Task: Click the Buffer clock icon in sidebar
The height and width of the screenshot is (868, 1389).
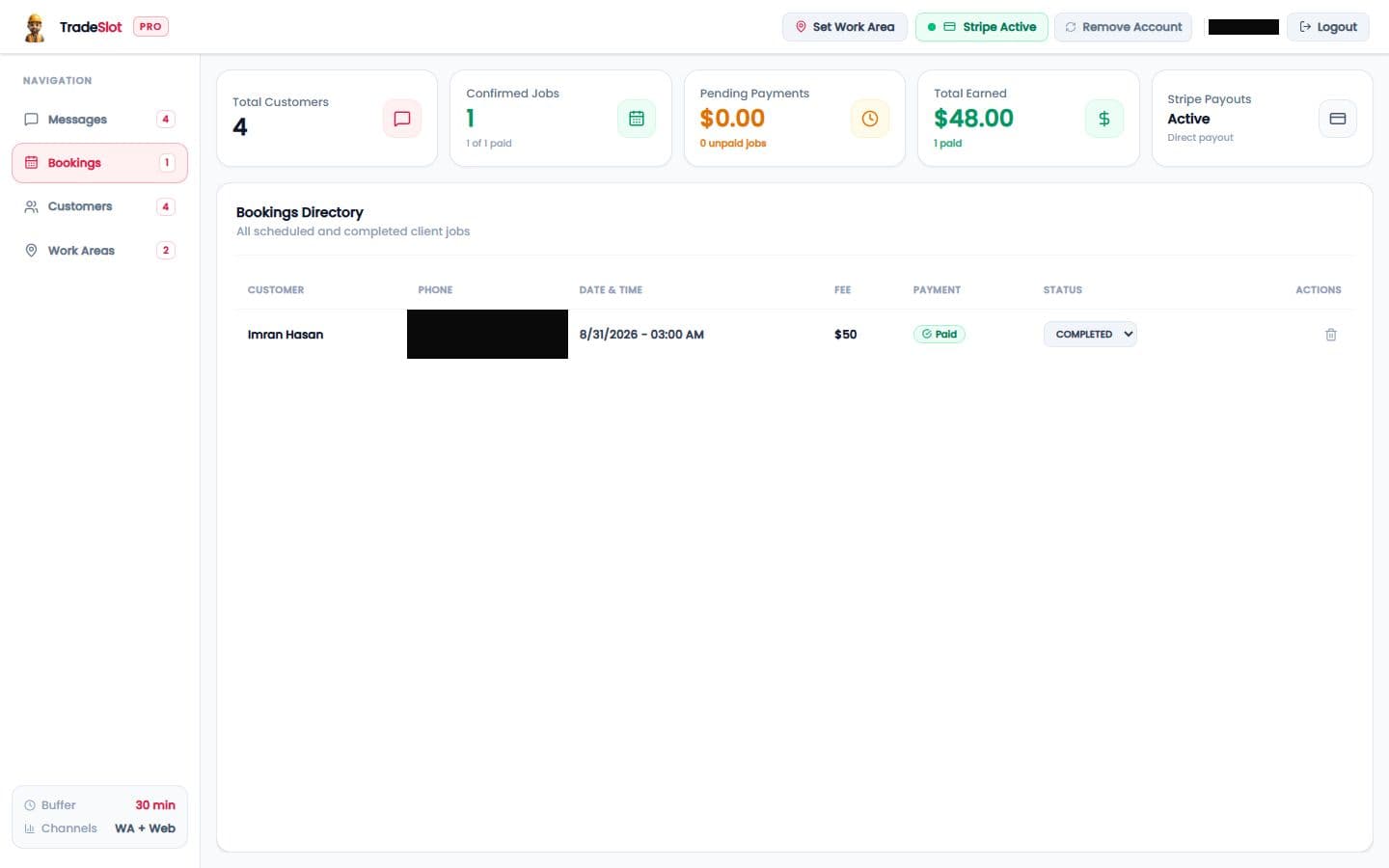Action: click(x=30, y=805)
